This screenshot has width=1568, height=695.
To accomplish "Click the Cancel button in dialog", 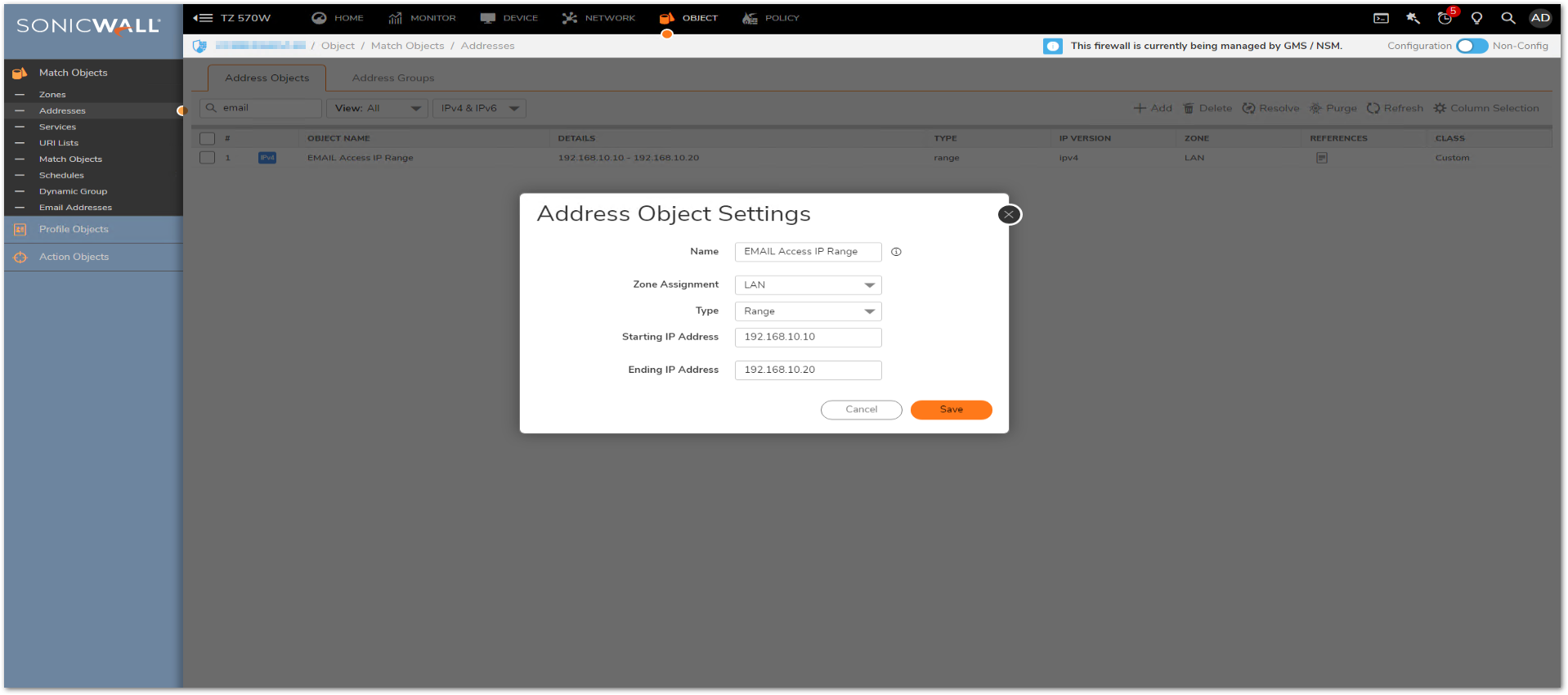I will pos(862,410).
